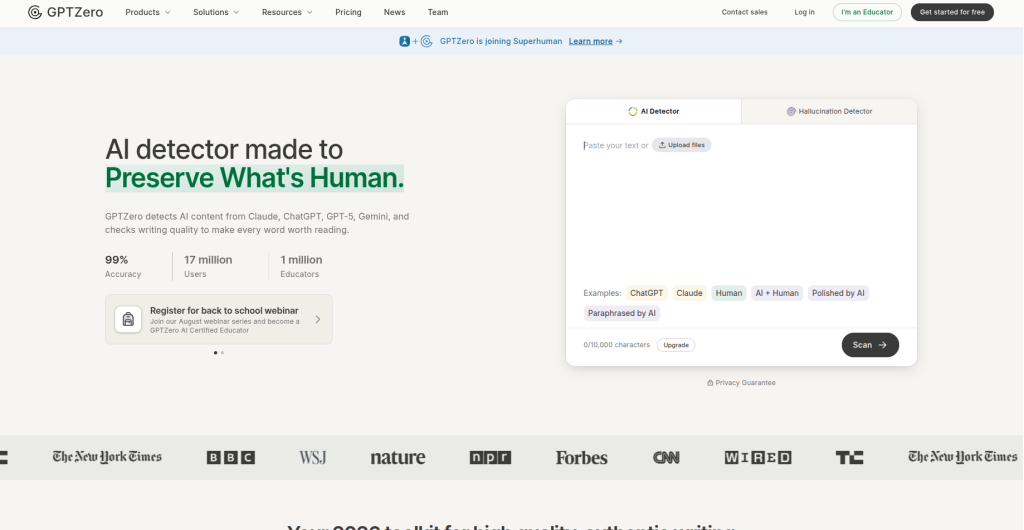Viewport: 1024px width, 530px height.
Task: Open the Team page
Action: pos(438,12)
